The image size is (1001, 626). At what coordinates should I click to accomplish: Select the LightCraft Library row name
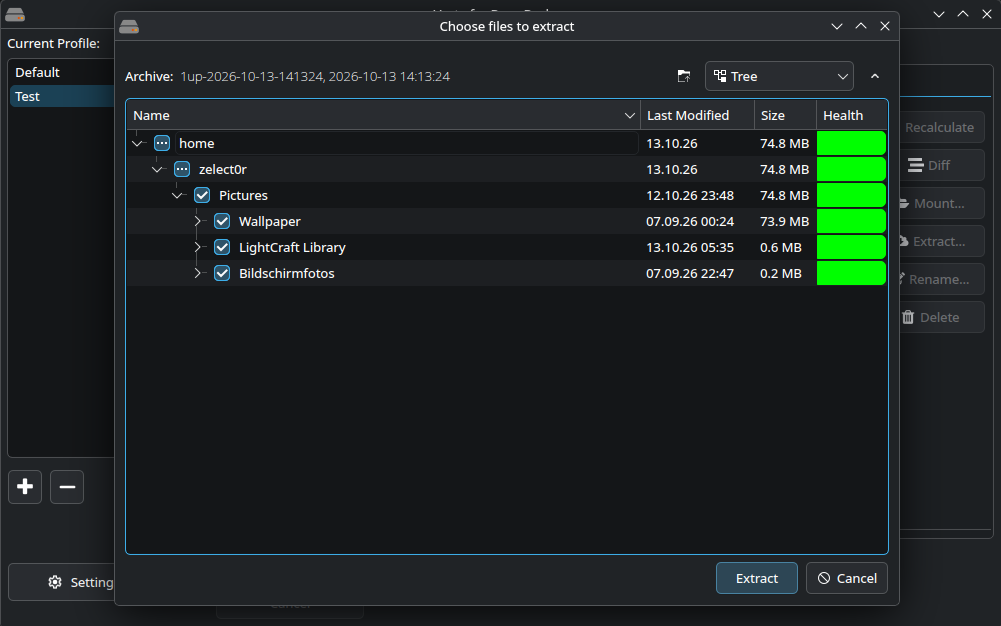coord(292,248)
